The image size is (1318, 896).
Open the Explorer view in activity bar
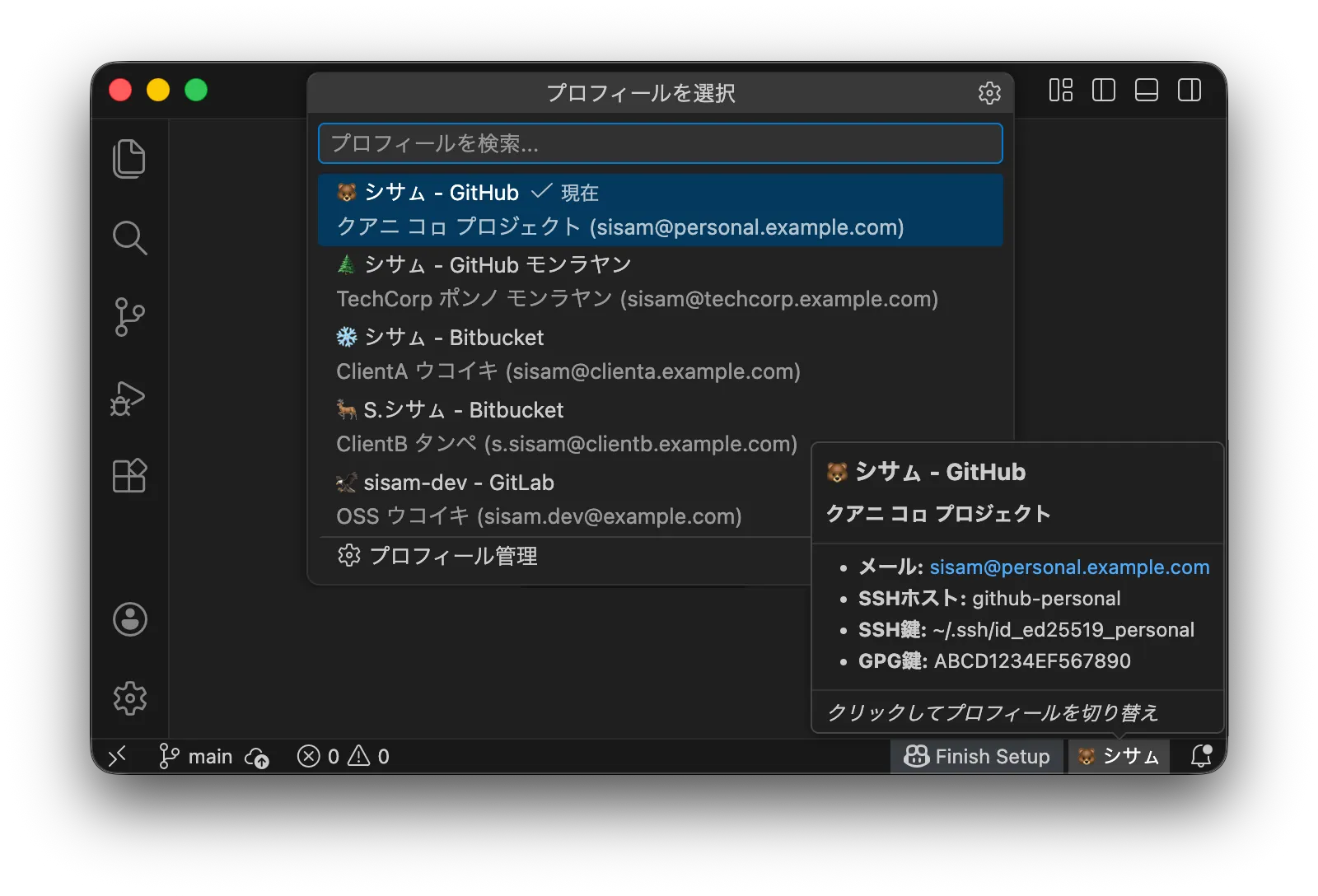click(129, 158)
